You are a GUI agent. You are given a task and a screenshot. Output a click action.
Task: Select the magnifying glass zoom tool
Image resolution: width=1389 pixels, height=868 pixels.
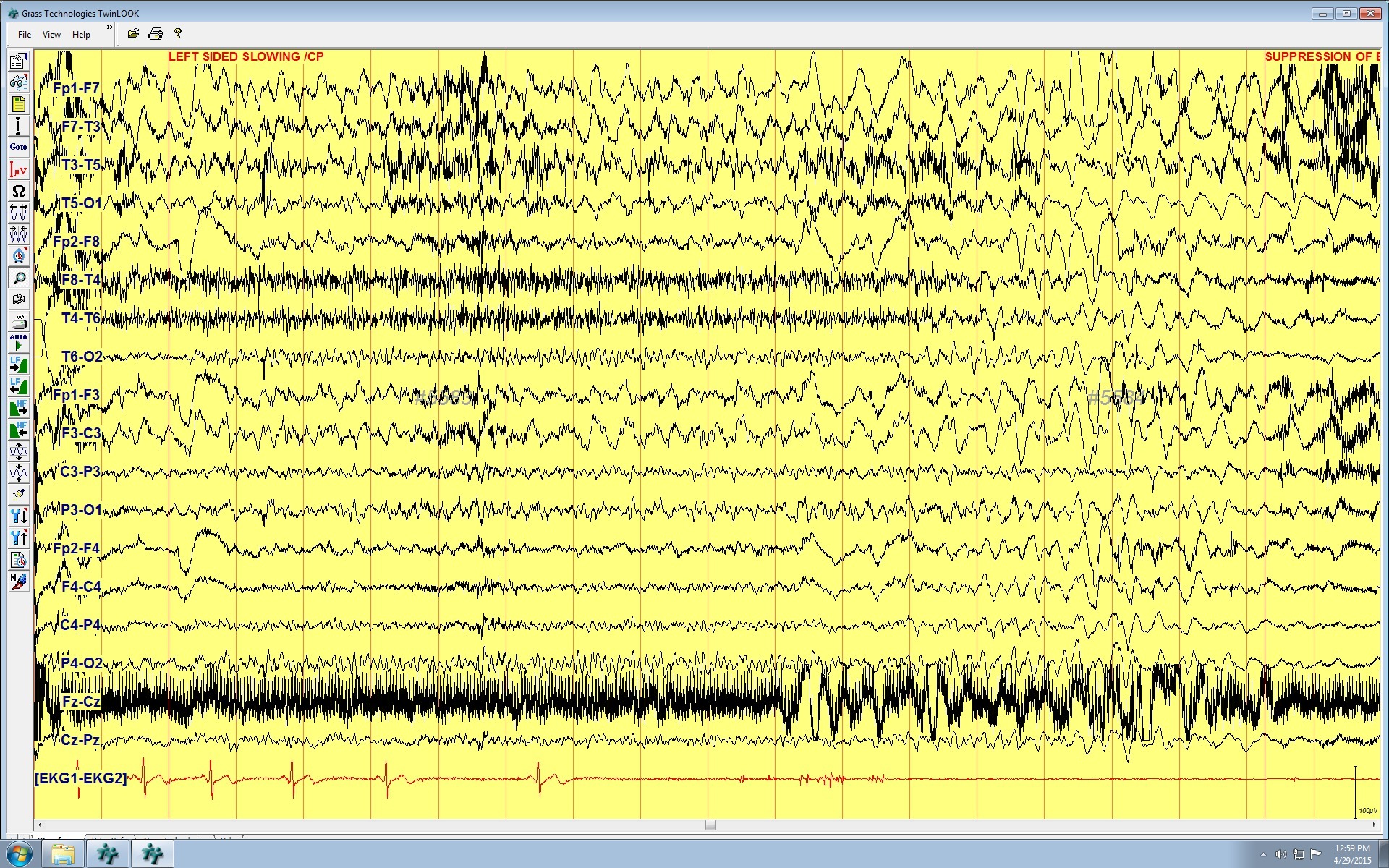18,278
